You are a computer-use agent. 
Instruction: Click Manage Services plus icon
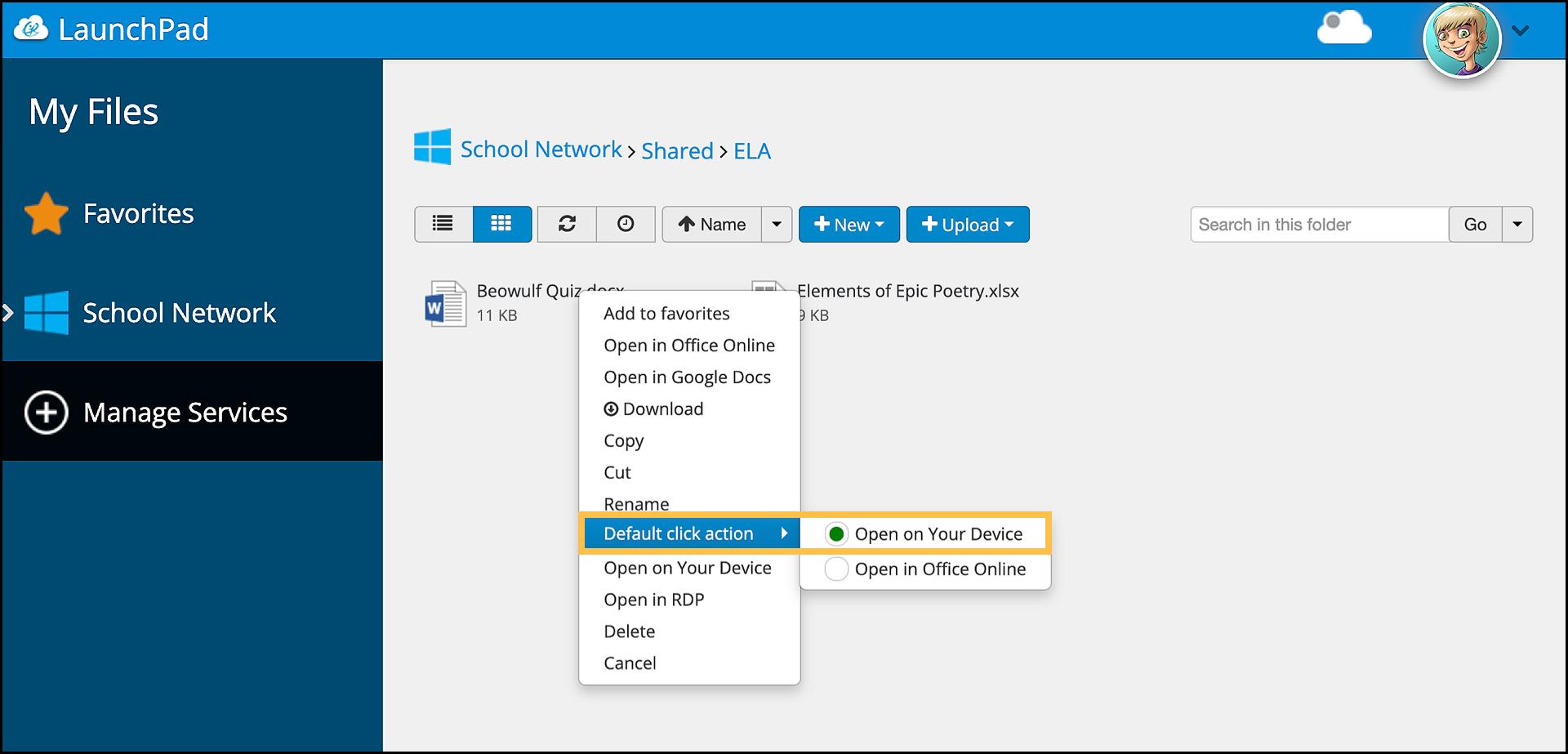click(x=47, y=413)
